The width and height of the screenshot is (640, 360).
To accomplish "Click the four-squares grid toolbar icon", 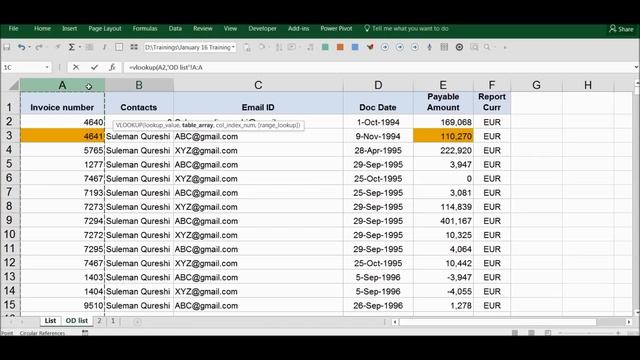I will pyautogui.click(x=134, y=47).
